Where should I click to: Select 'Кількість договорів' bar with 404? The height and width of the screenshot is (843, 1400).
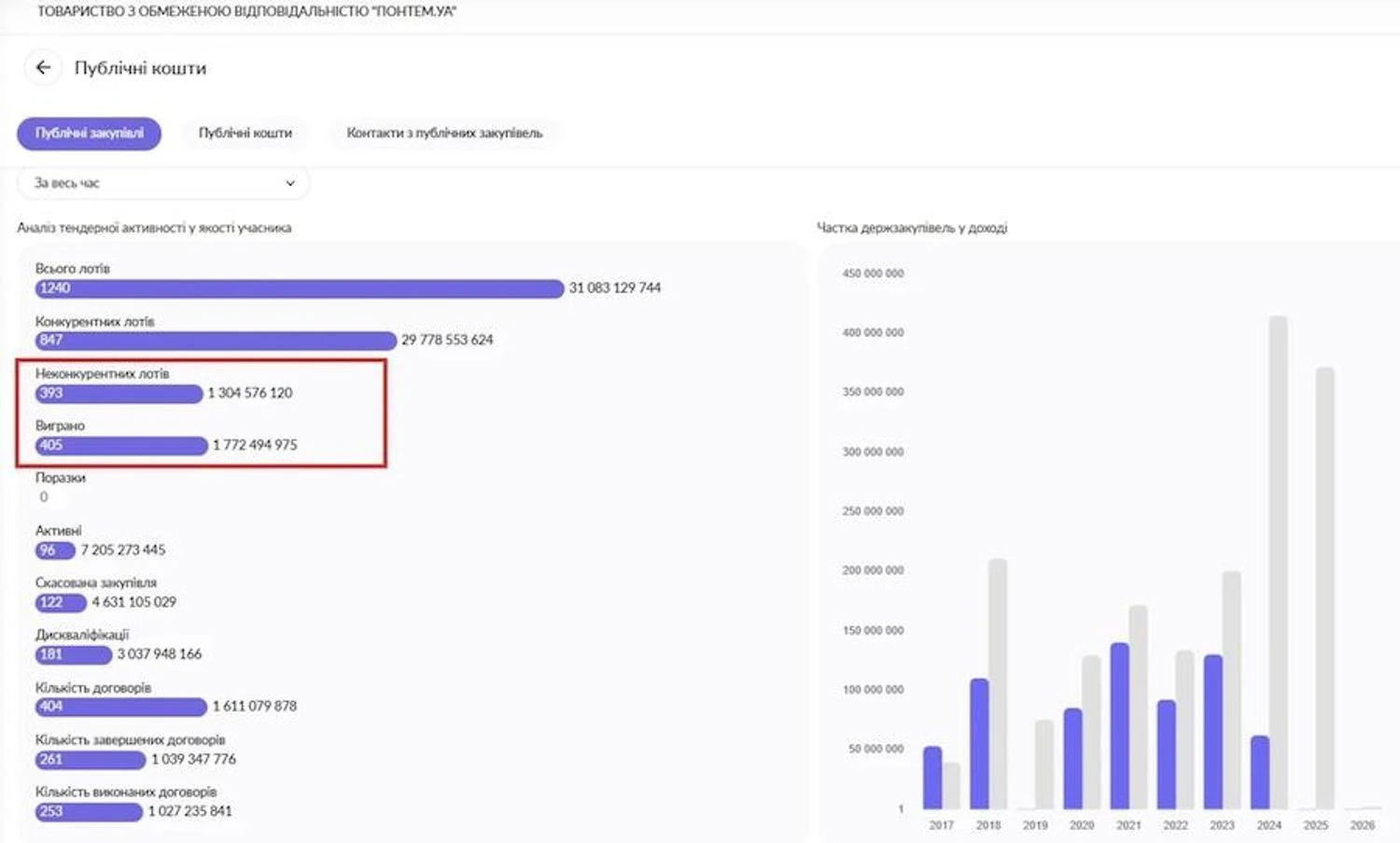click(x=120, y=707)
